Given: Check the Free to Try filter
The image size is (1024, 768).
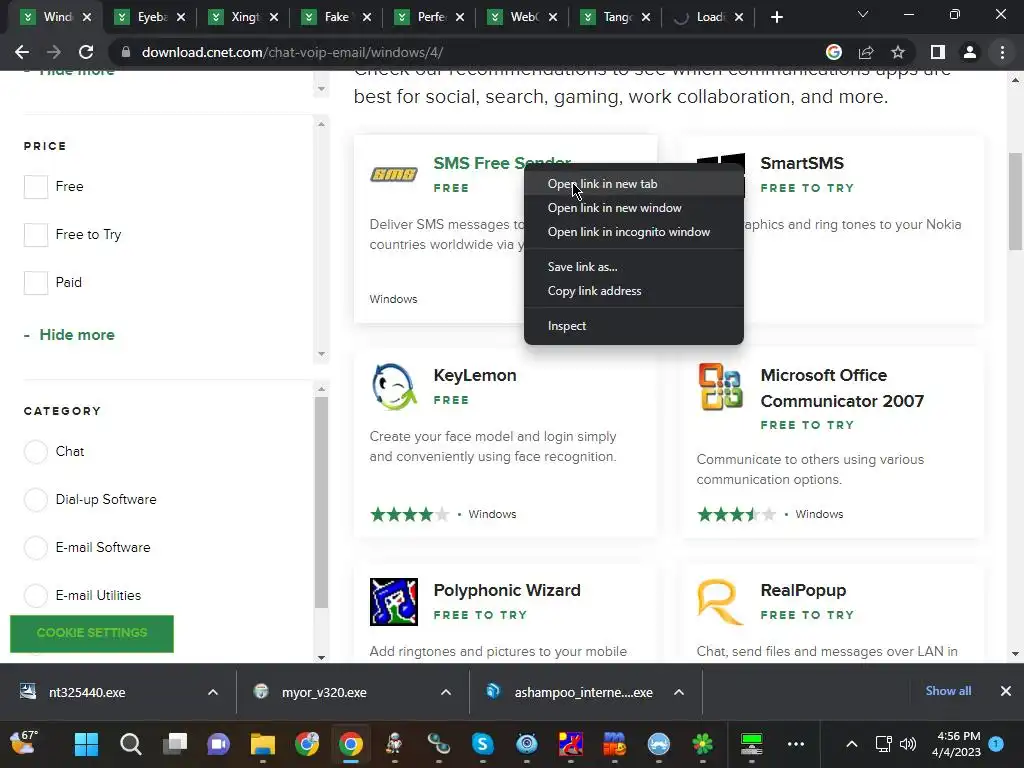Looking at the screenshot, I should click(x=36, y=234).
